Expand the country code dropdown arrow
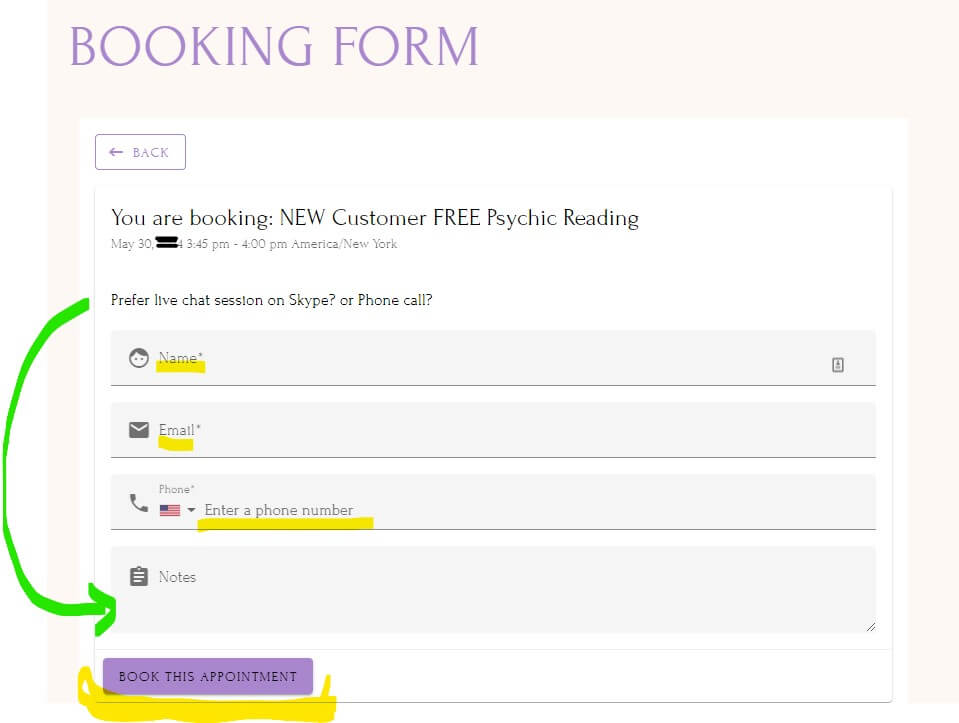Image resolution: width=959 pixels, height=723 pixels. 191,510
